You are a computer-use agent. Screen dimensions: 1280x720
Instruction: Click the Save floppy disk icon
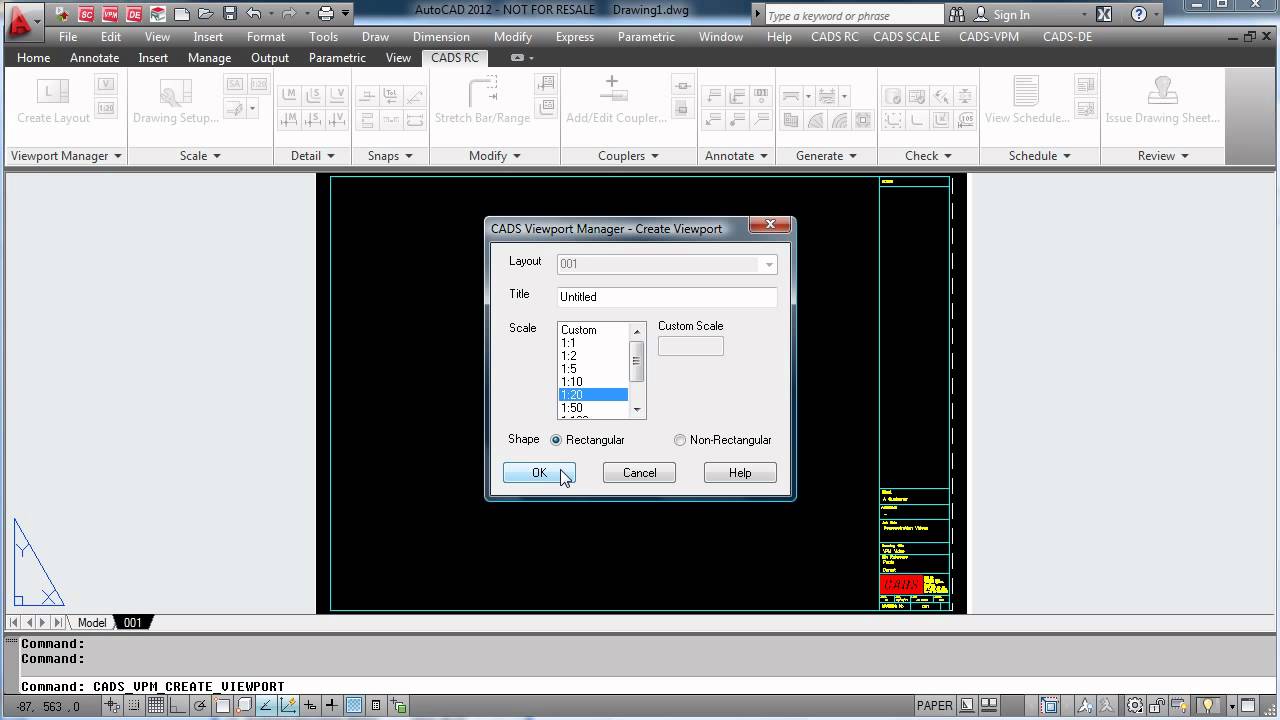[x=230, y=14]
